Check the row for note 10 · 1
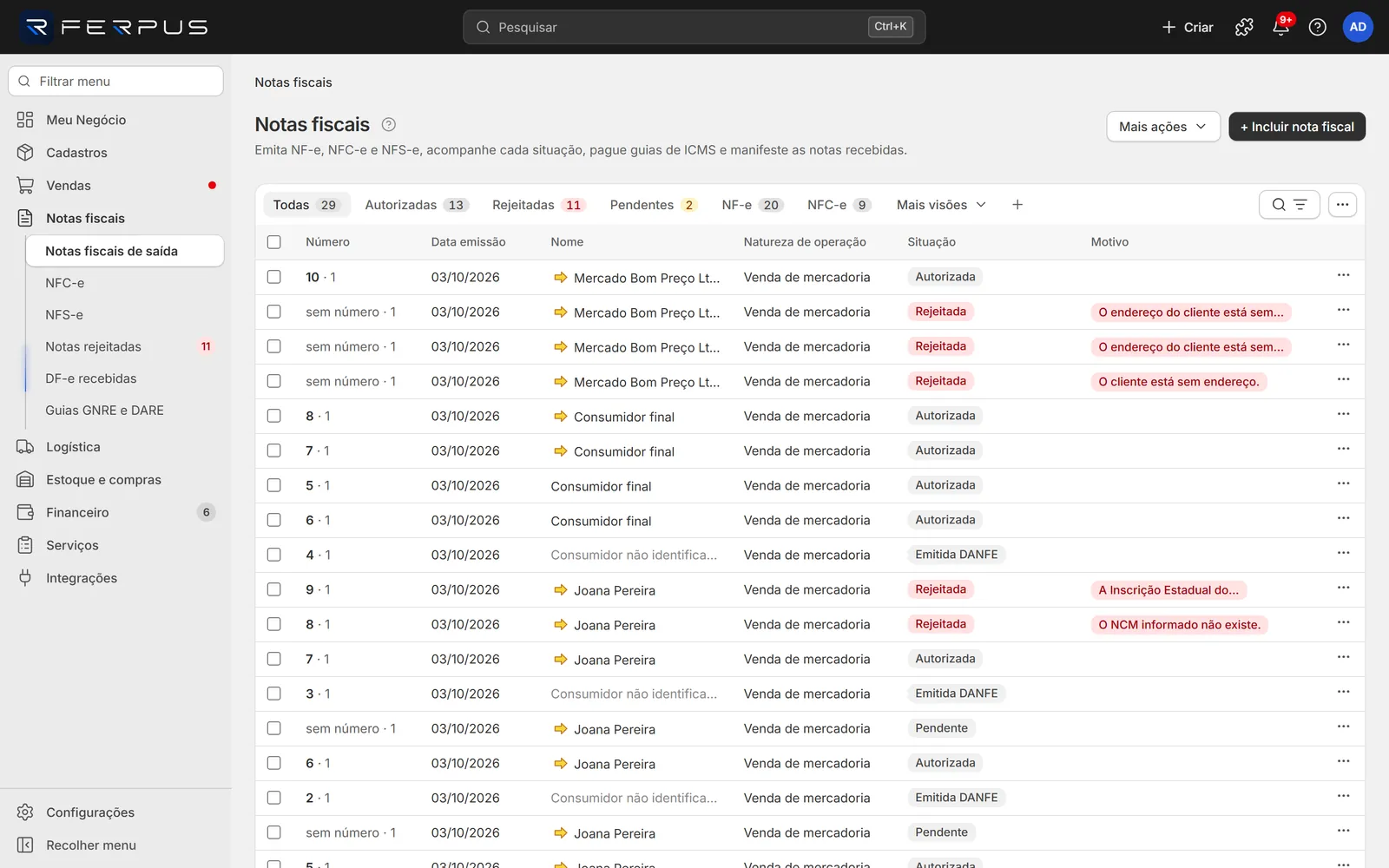The height and width of the screenshot is (868, 1389). pos(274,277)
